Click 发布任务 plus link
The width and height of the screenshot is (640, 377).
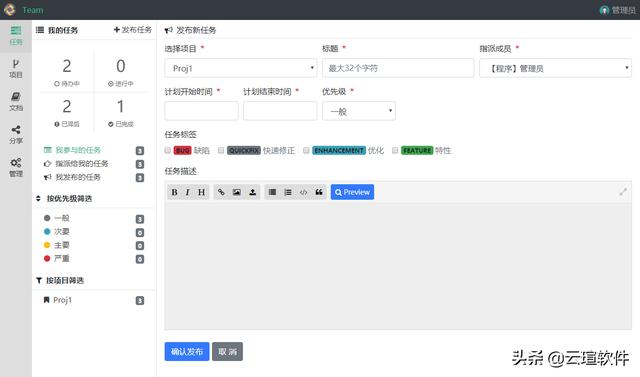tap(133, 30)
